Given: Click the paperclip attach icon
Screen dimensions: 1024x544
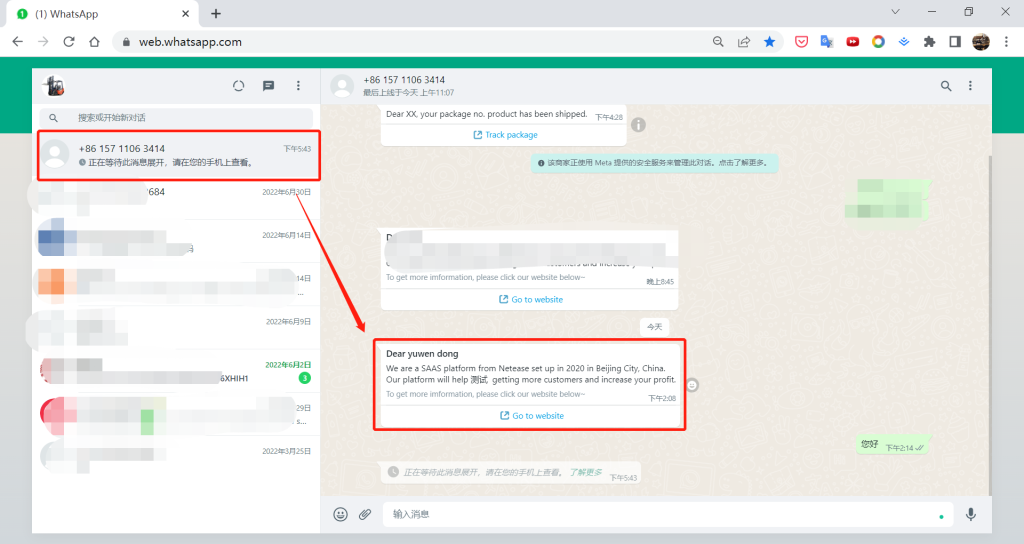Looking at the screenshot, I should coord(365,514).
